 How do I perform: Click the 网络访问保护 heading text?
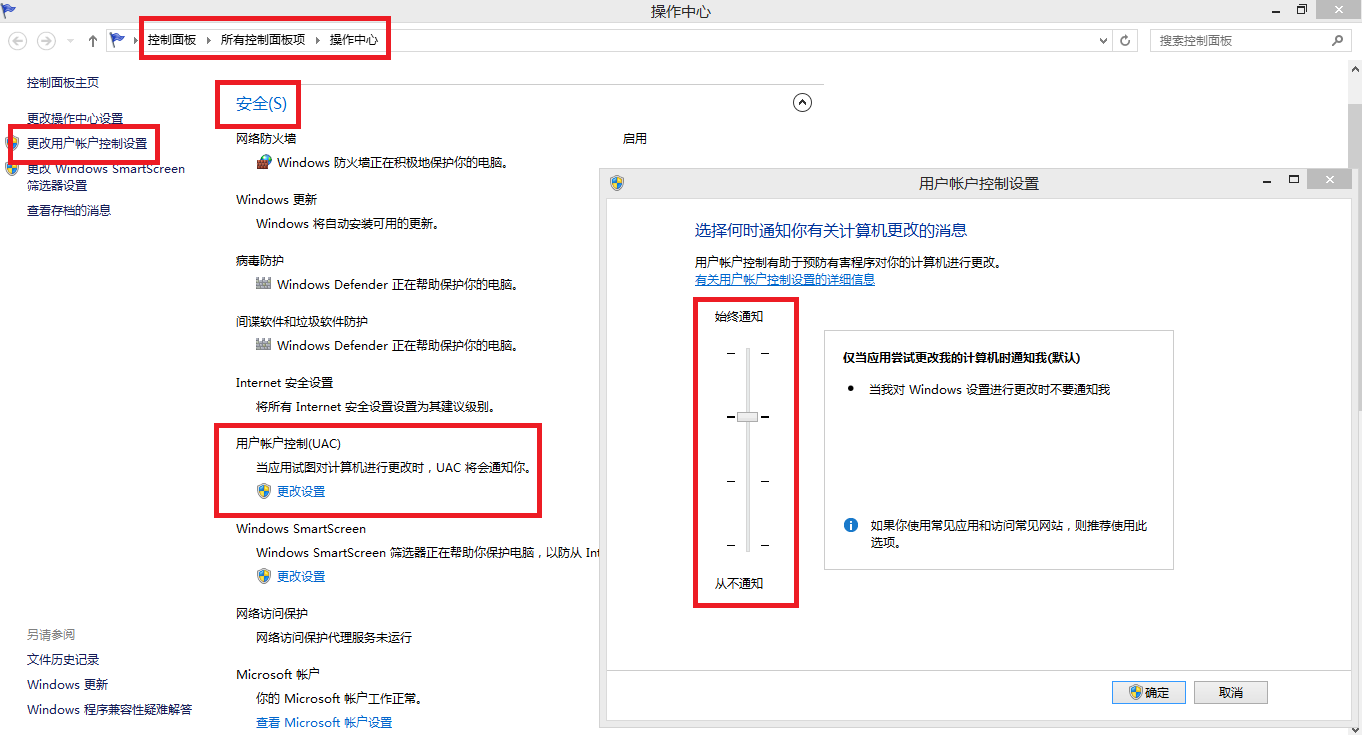[272, 613]
